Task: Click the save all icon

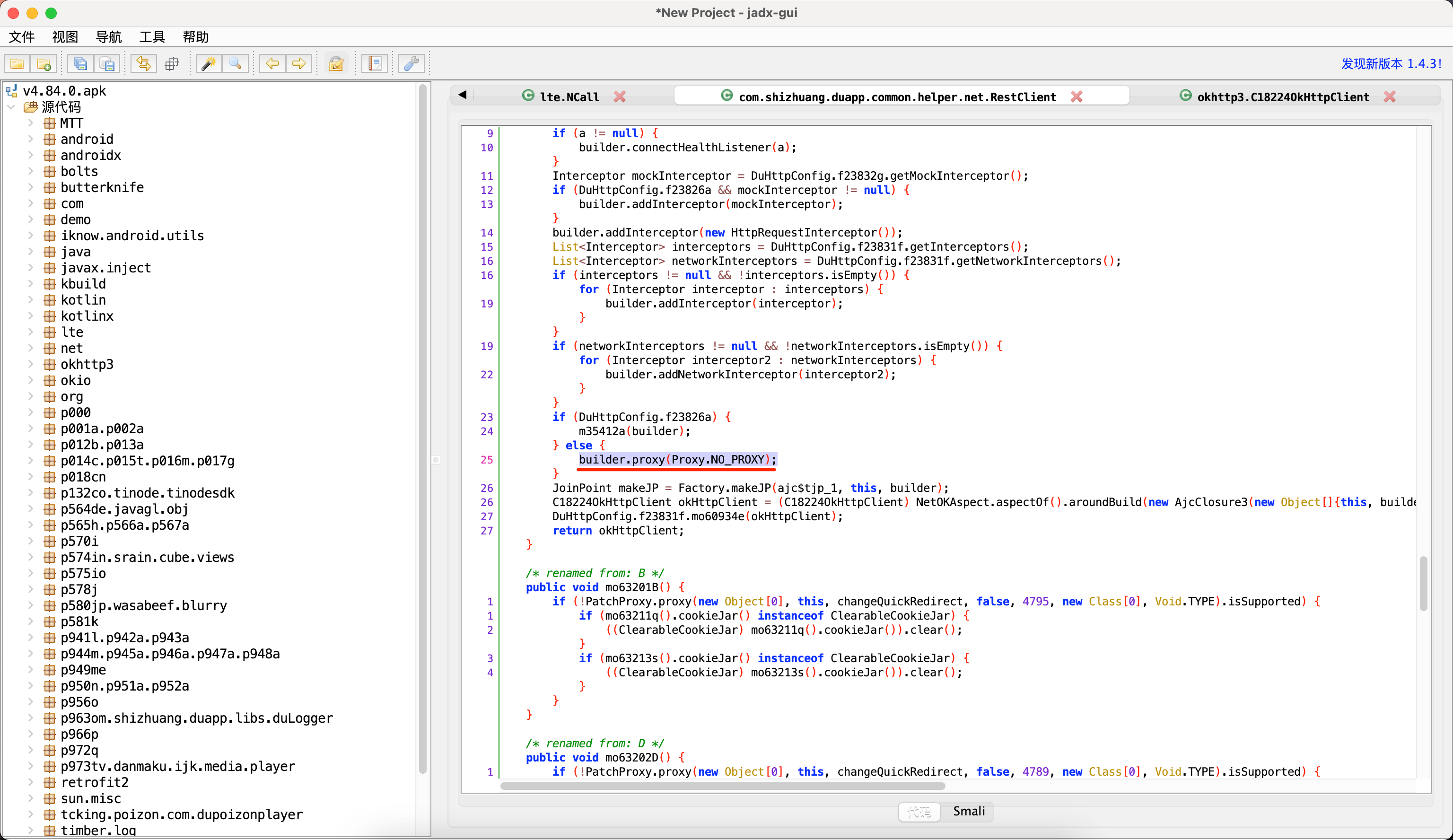Action: [x=81, y=63]
